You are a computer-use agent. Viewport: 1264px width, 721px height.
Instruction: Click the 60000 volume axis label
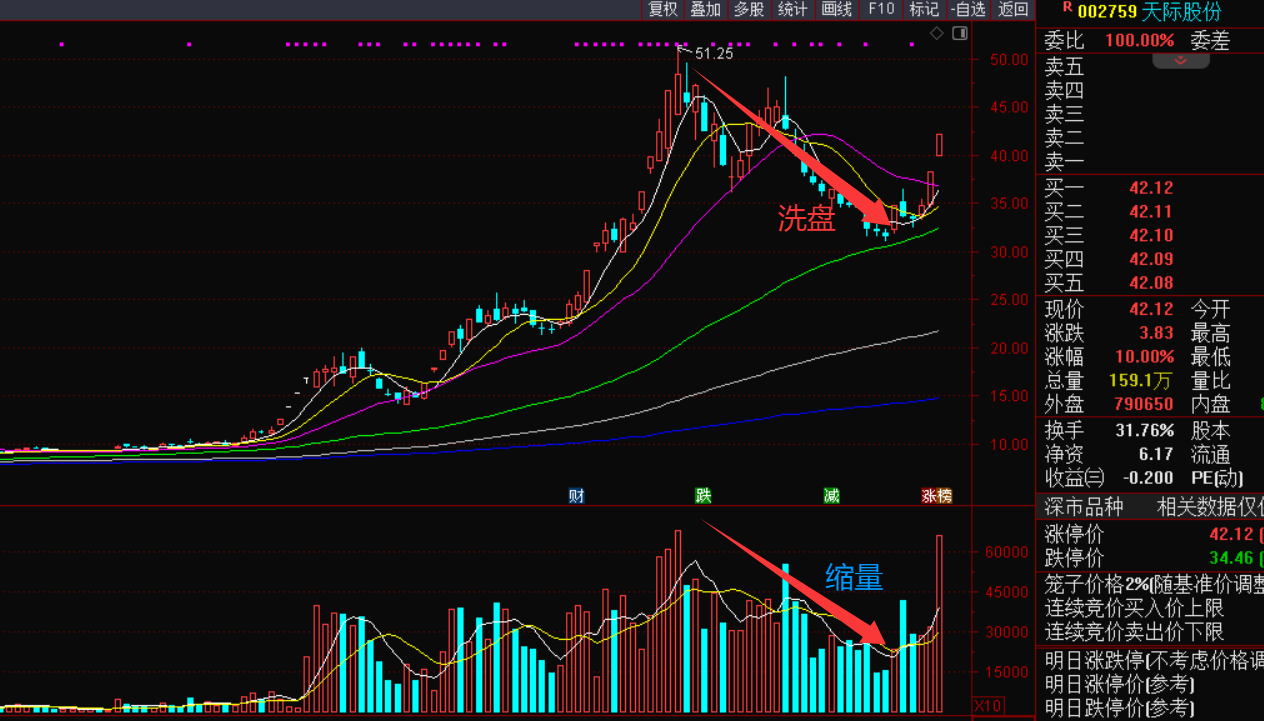pos(1008,552)
